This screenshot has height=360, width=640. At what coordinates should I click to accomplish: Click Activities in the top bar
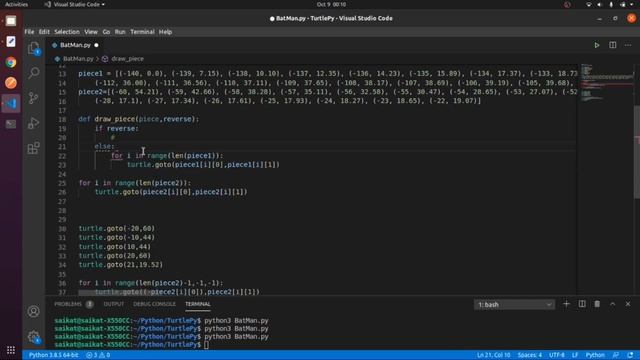pyautogui.click(x=16, y=4)
